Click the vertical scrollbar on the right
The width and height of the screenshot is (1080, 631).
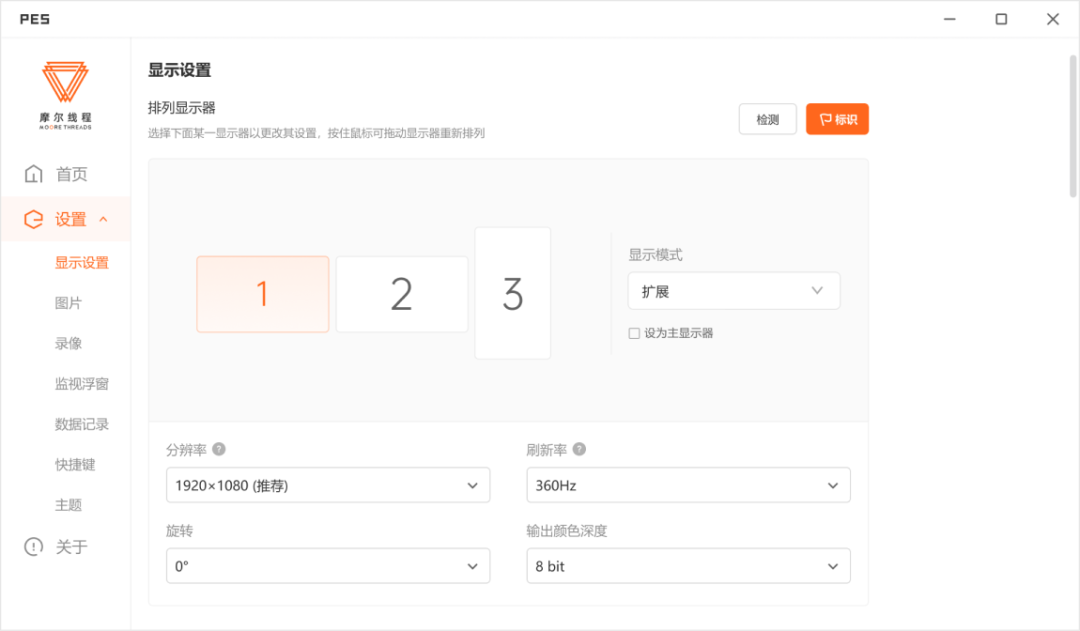[1073, 126]
